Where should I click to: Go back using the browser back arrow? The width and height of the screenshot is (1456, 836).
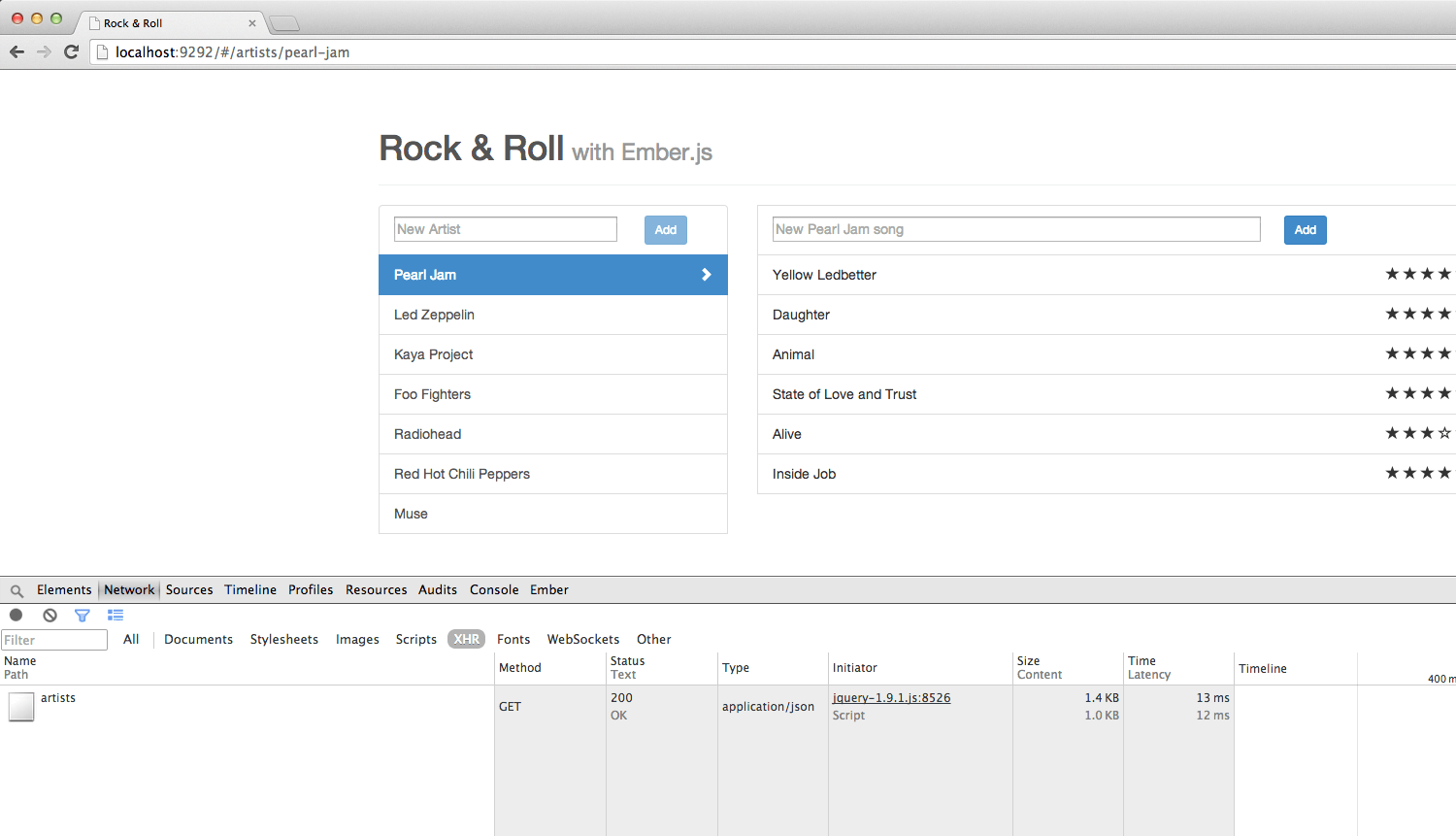point(17,52)
